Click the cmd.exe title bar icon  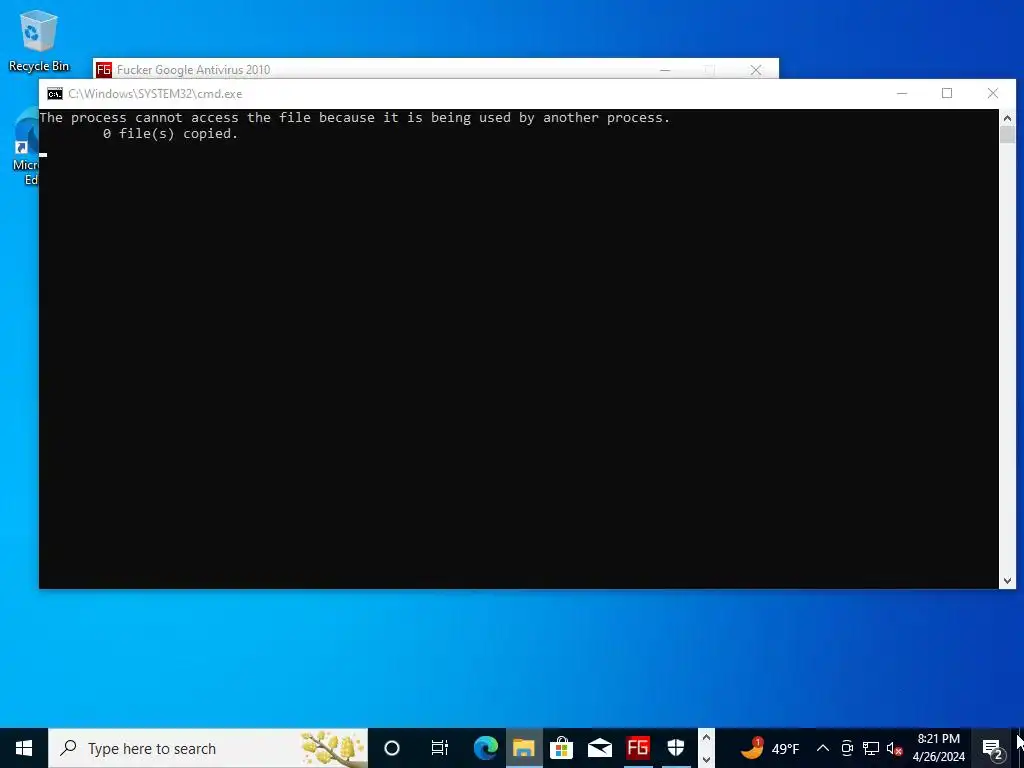[55, 94]
